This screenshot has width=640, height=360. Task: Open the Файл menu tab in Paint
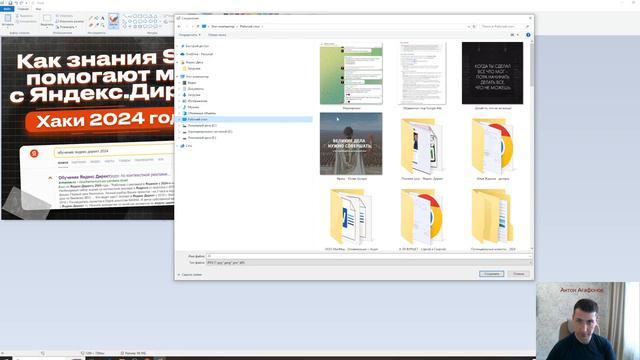[7, 9]
